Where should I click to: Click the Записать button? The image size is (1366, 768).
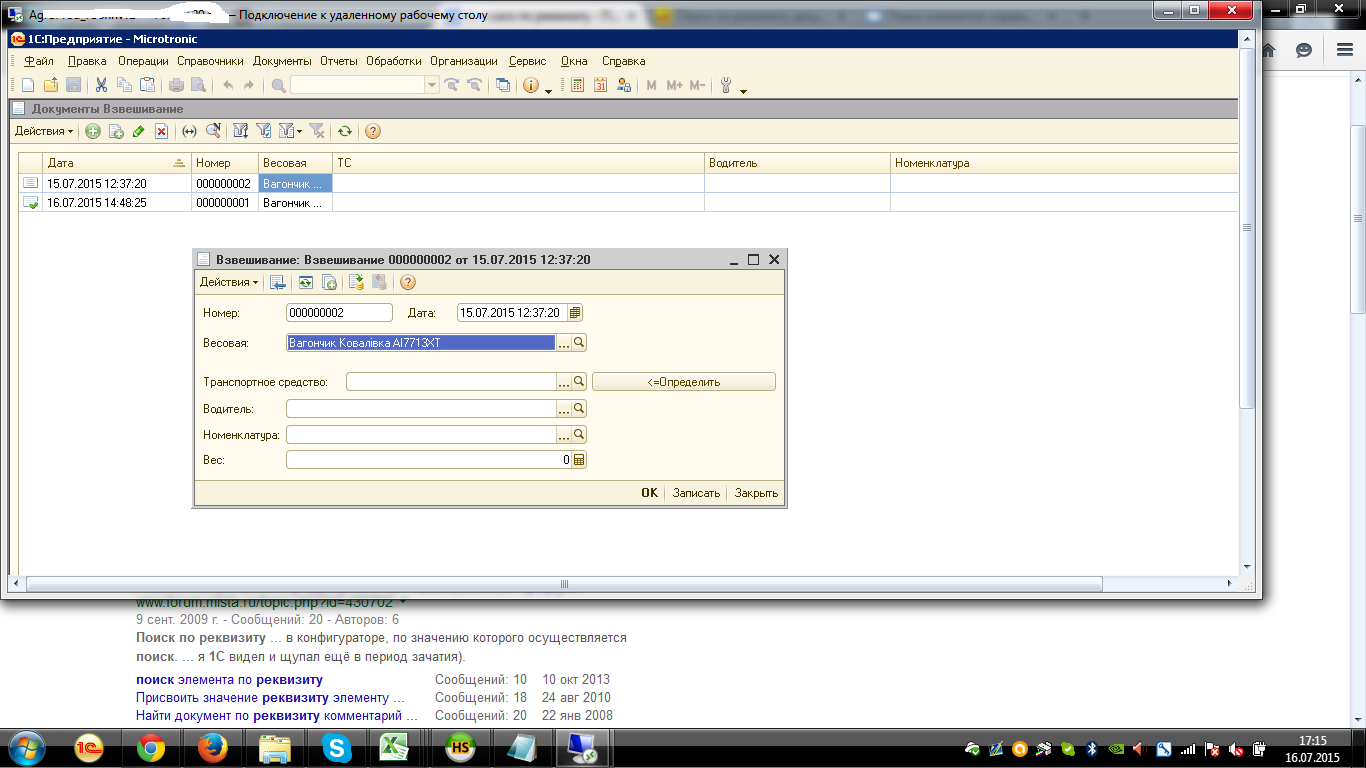696,493
